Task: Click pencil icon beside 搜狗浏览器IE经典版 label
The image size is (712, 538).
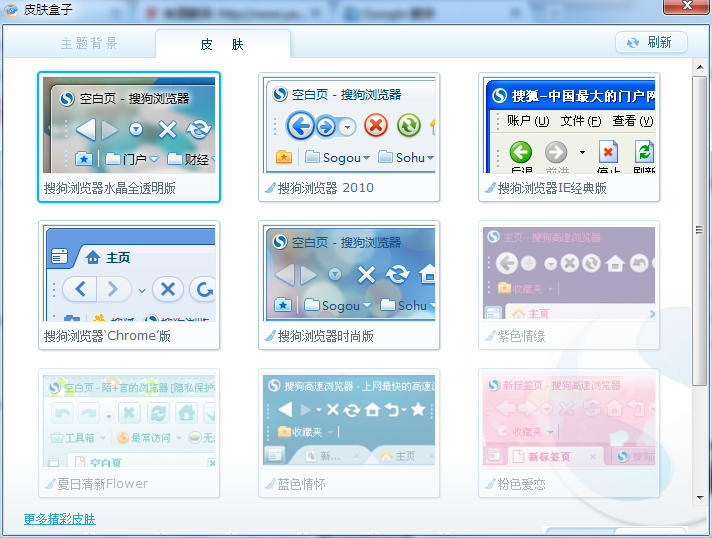Action: point(489,188)
